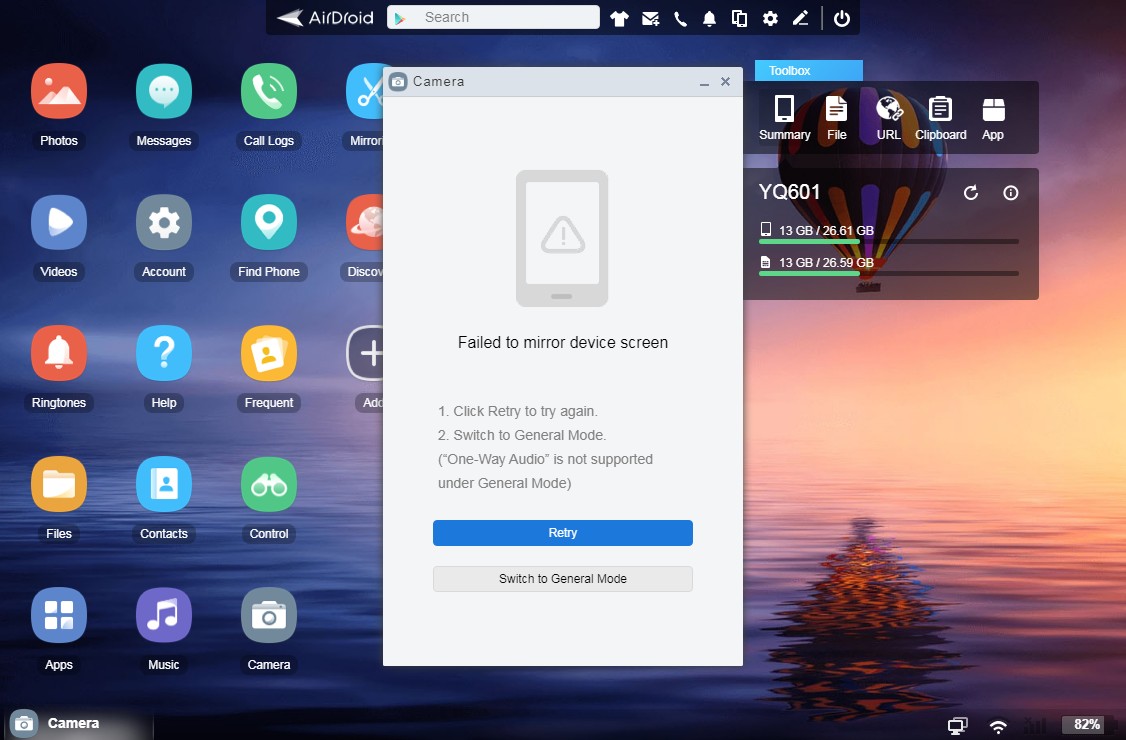This screenshot has height=740, width=1126.
Task: Open the Messages app icon
Action: click(x=164, y=92)
